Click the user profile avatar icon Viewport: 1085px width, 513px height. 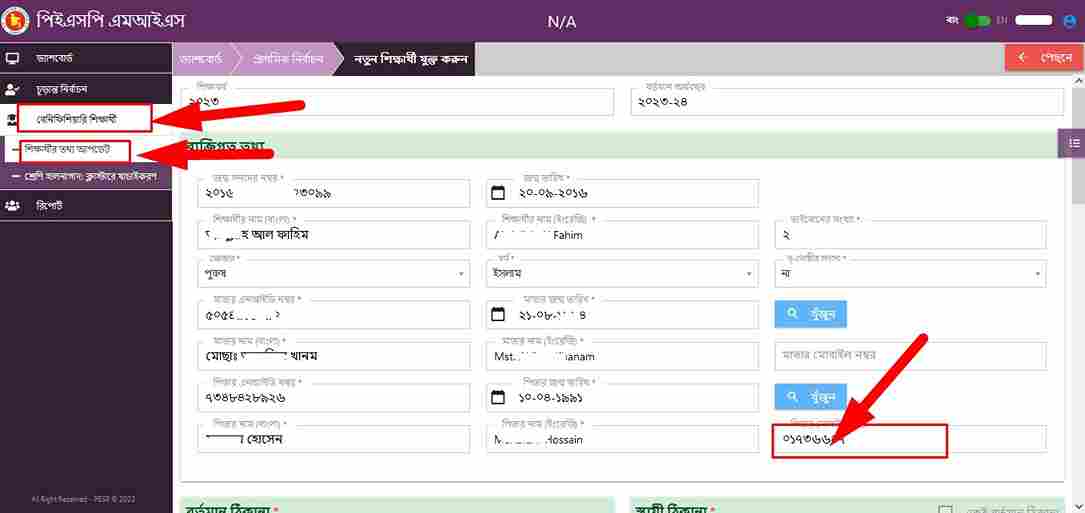1069,20
